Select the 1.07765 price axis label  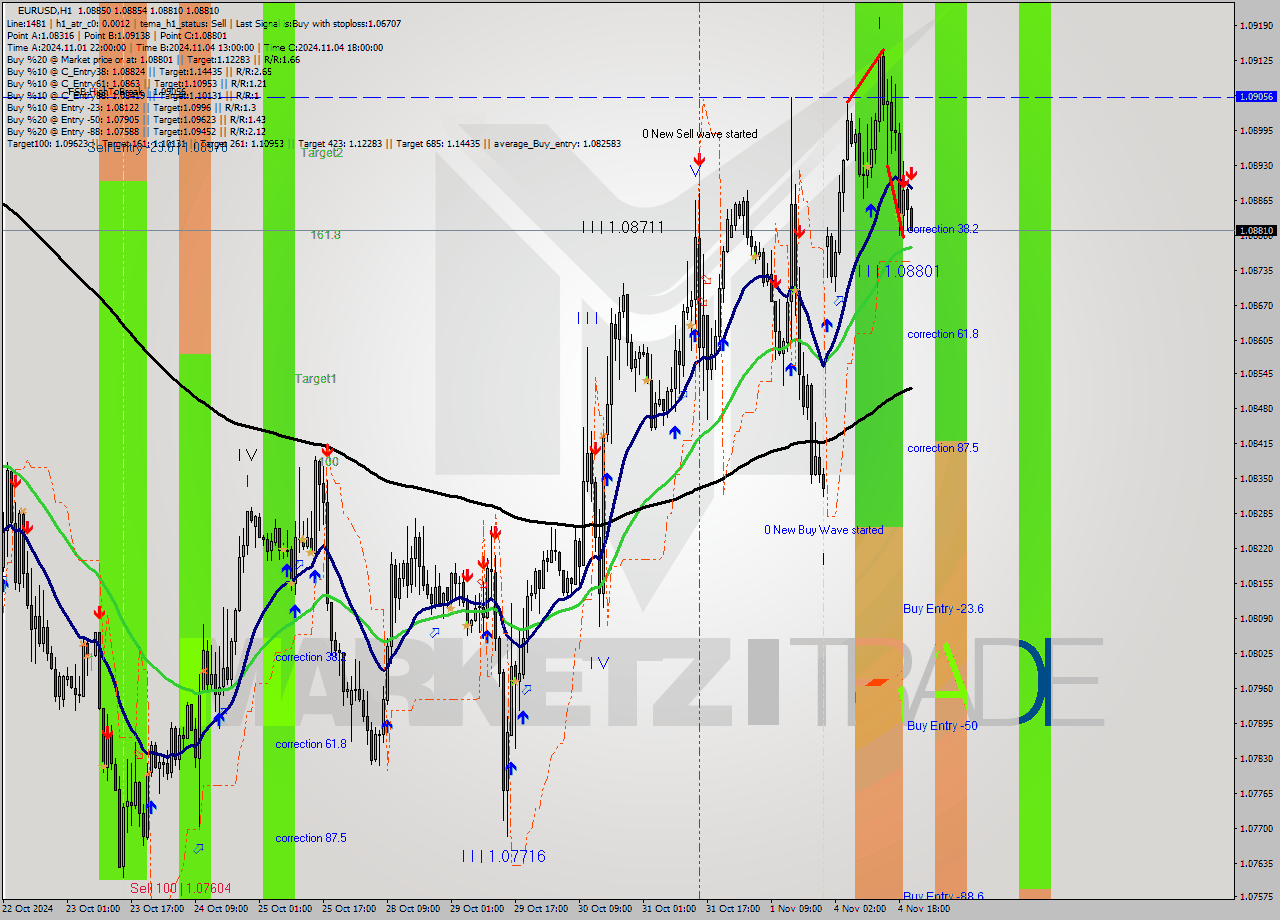(x=1256, y=793)
